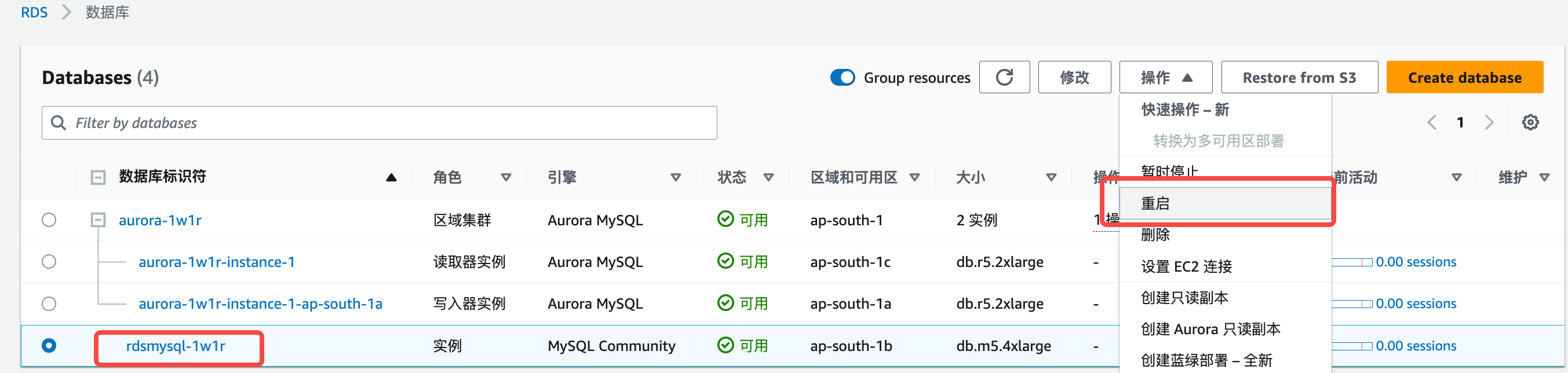Click page number 1 in pagination
Image resolution: width=1568 pixels, height=373 pixels.
point(1460,122)
